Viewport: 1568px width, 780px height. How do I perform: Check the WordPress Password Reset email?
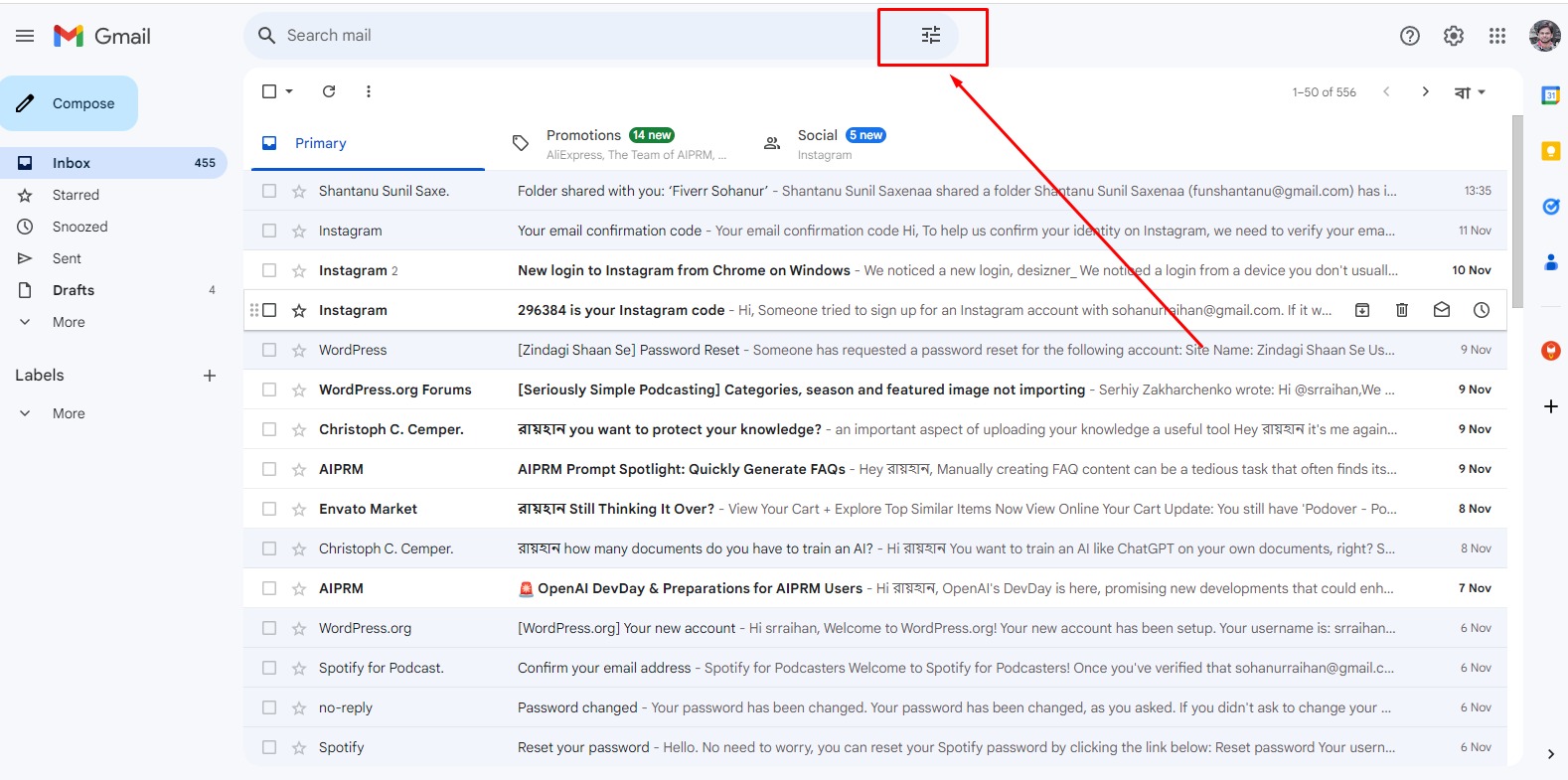tap(269, 350)
